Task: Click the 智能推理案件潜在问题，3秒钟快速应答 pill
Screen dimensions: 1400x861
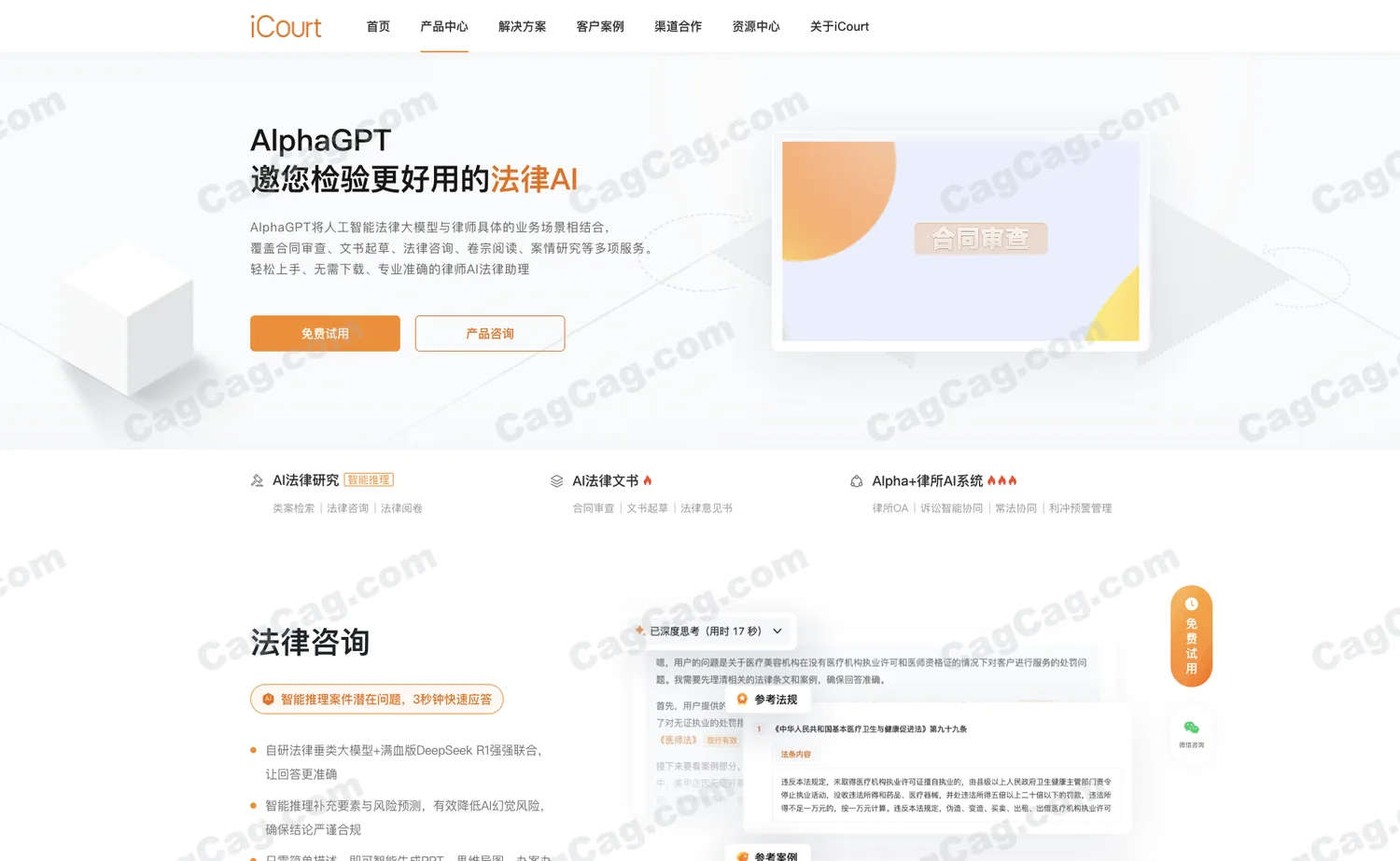Action: tap(377, 699)
